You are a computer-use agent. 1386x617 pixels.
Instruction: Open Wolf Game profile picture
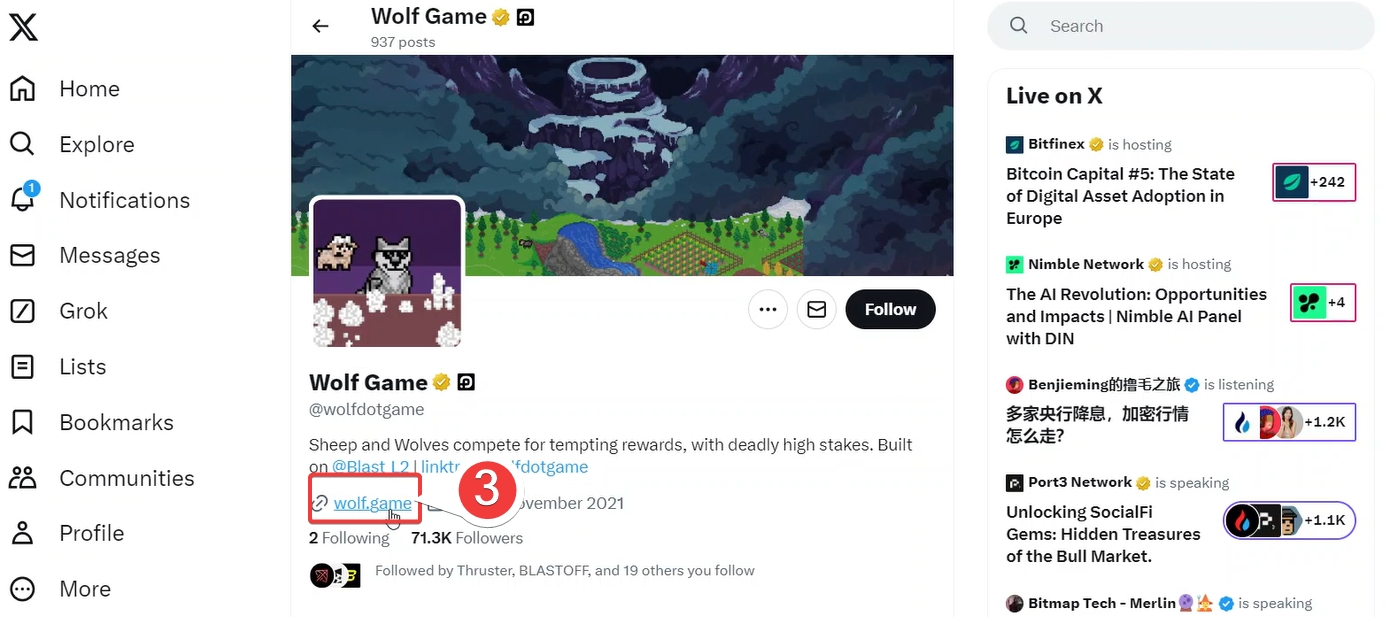(x=387, y=272)
